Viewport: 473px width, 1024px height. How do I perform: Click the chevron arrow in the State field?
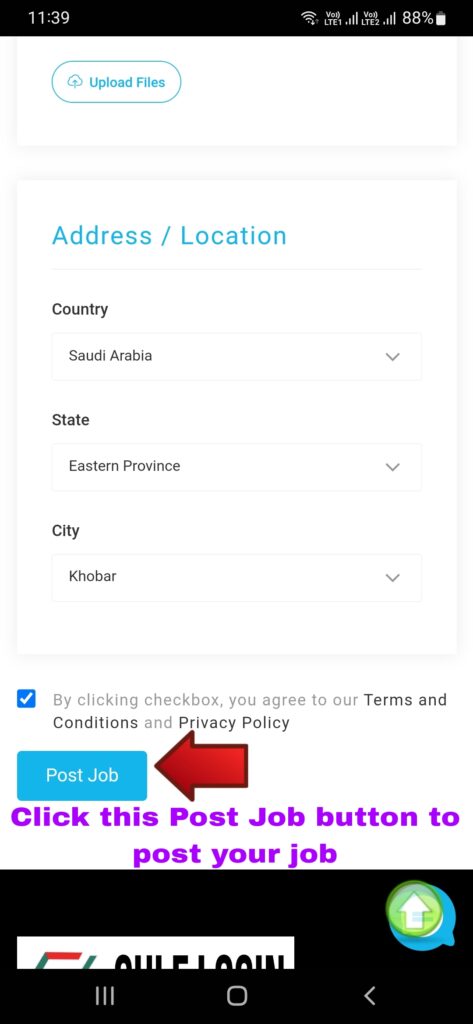(x=392, y=467)
